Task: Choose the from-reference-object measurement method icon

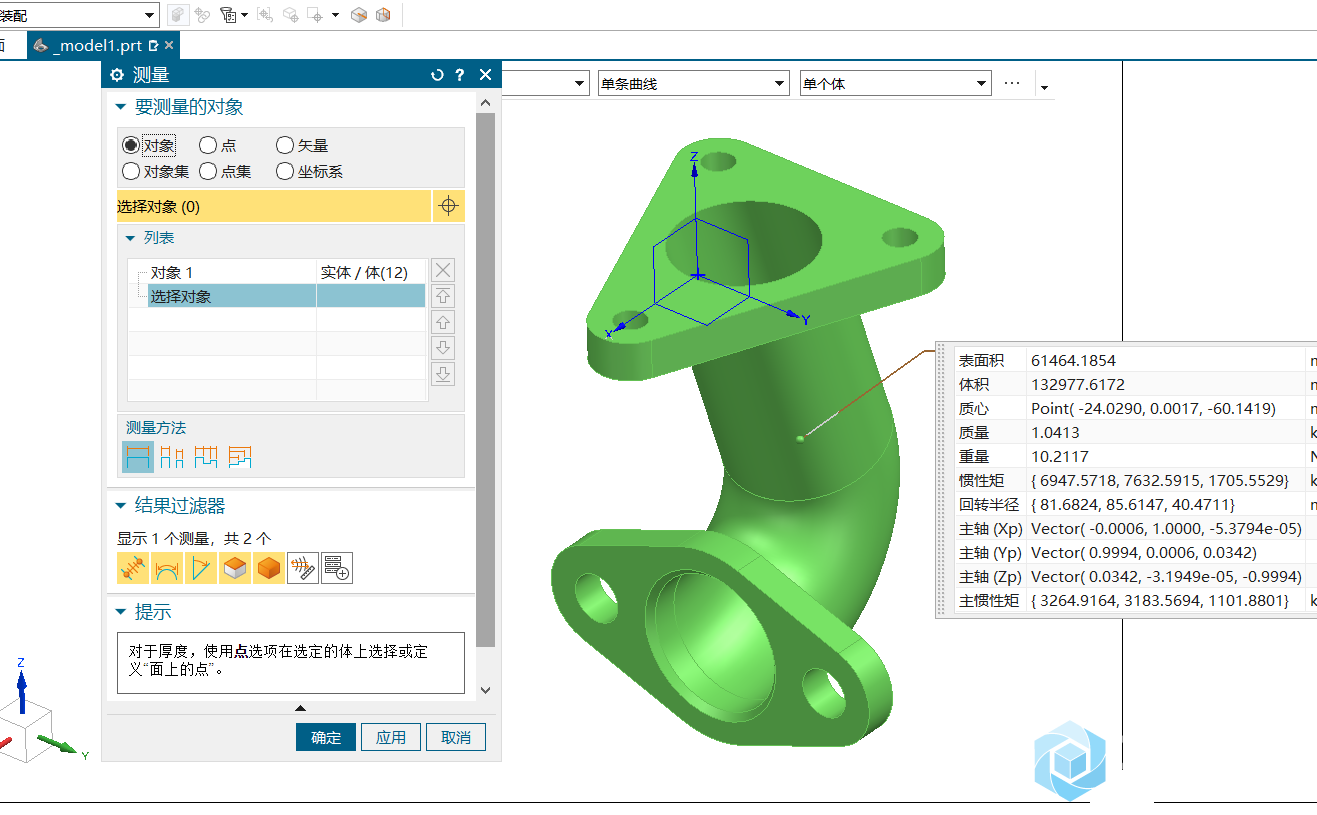Action: [240, 457]
